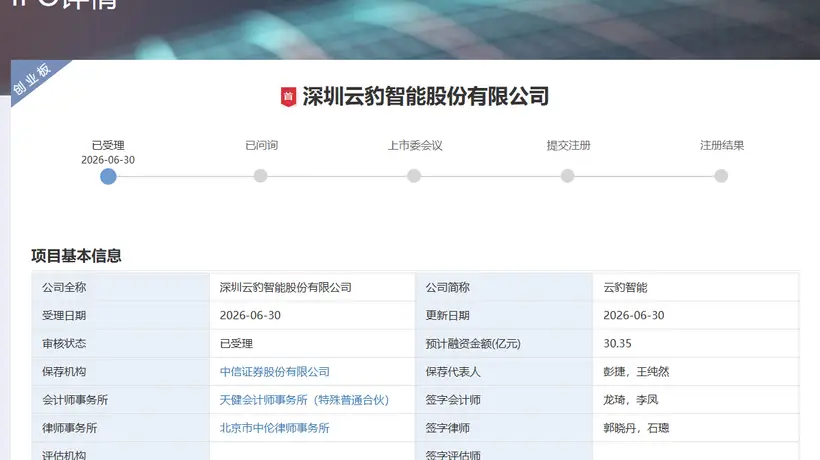Screen dimensions: 820x460
Task: Click the 注册结果 stage label text
Action: click(722, 145)
